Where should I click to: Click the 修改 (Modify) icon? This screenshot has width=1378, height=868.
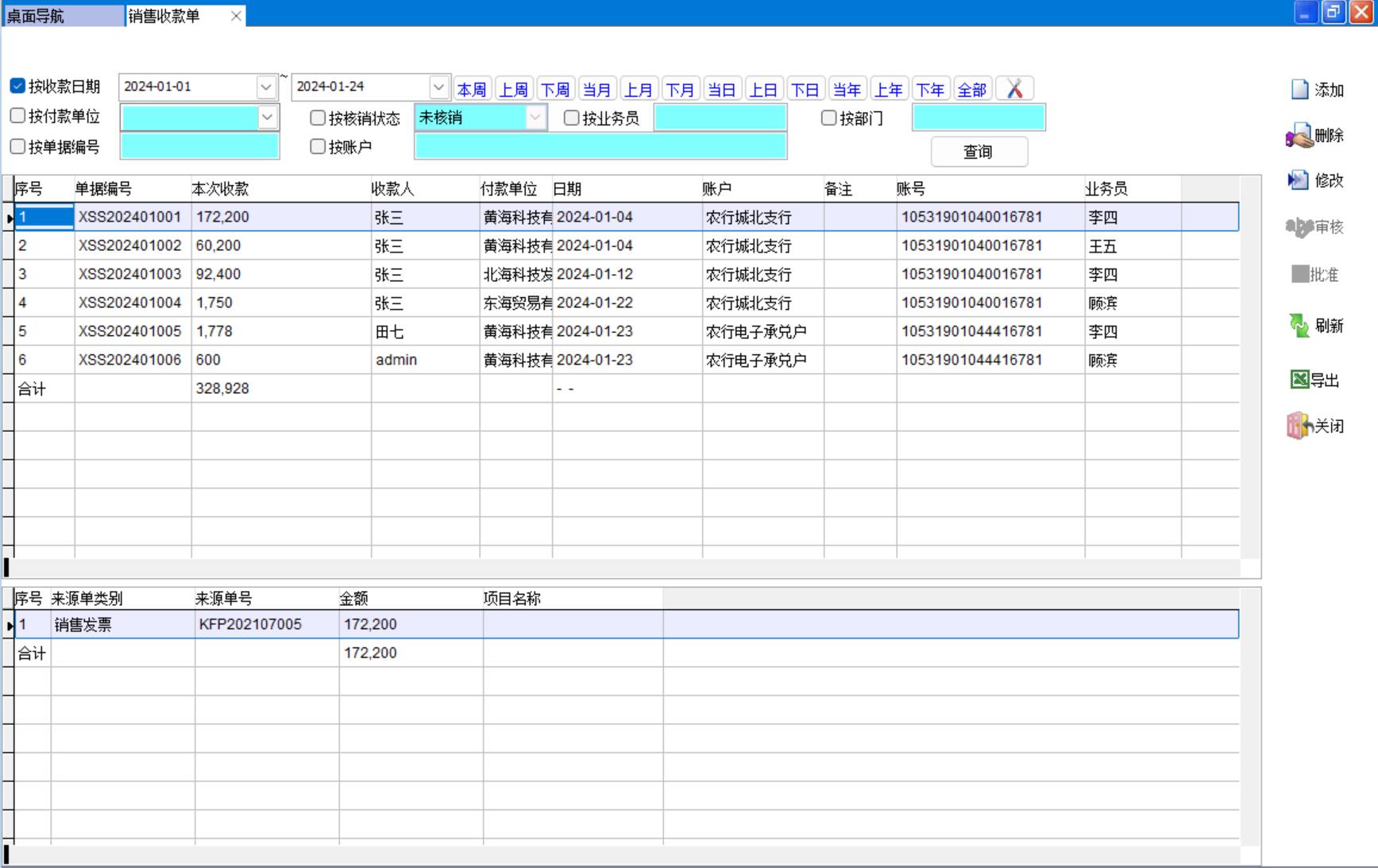click(1299, 180)
